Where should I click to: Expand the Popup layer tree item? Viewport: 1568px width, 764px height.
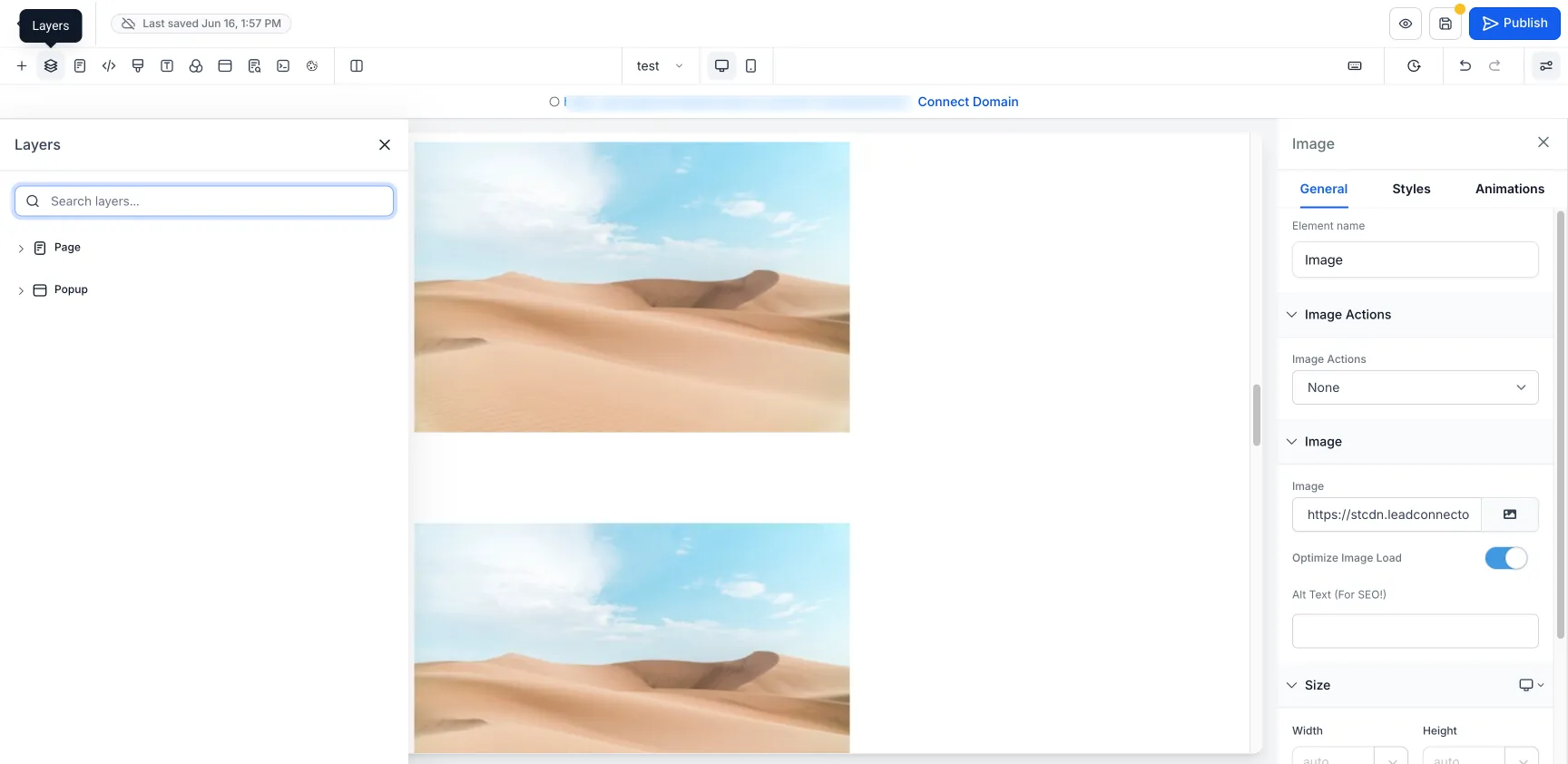[x=21, y=291]
